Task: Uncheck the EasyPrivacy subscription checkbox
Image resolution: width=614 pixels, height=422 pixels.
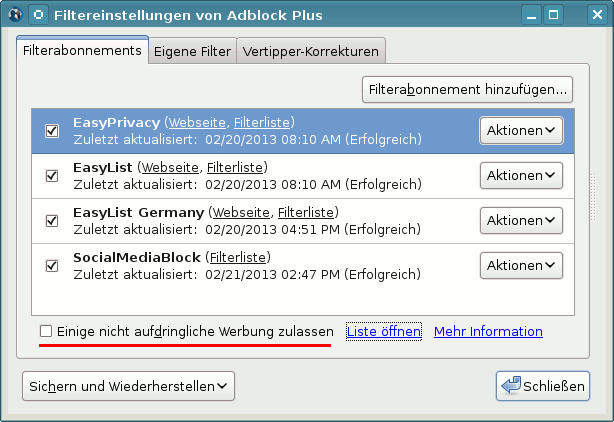Action: (52, 131)
